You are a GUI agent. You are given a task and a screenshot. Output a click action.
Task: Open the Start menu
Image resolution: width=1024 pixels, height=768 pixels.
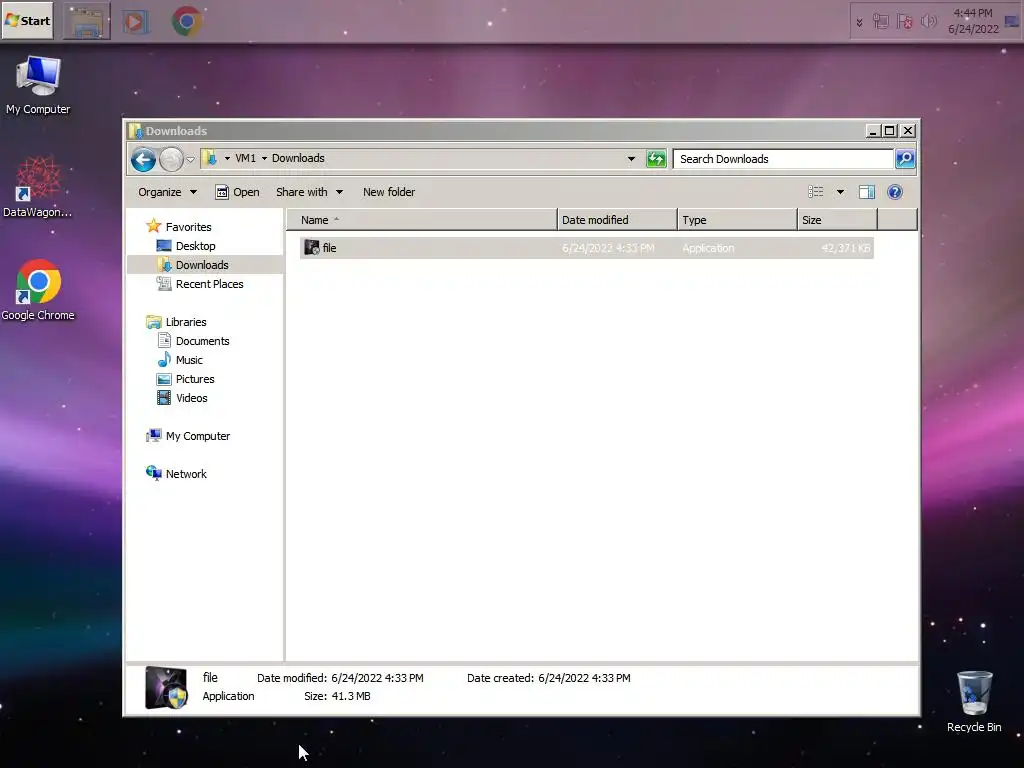point(27,21)
